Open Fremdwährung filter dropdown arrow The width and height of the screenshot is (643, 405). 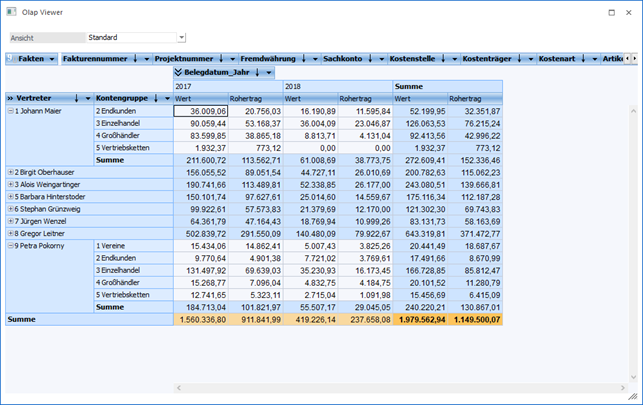tap(314, 60)
